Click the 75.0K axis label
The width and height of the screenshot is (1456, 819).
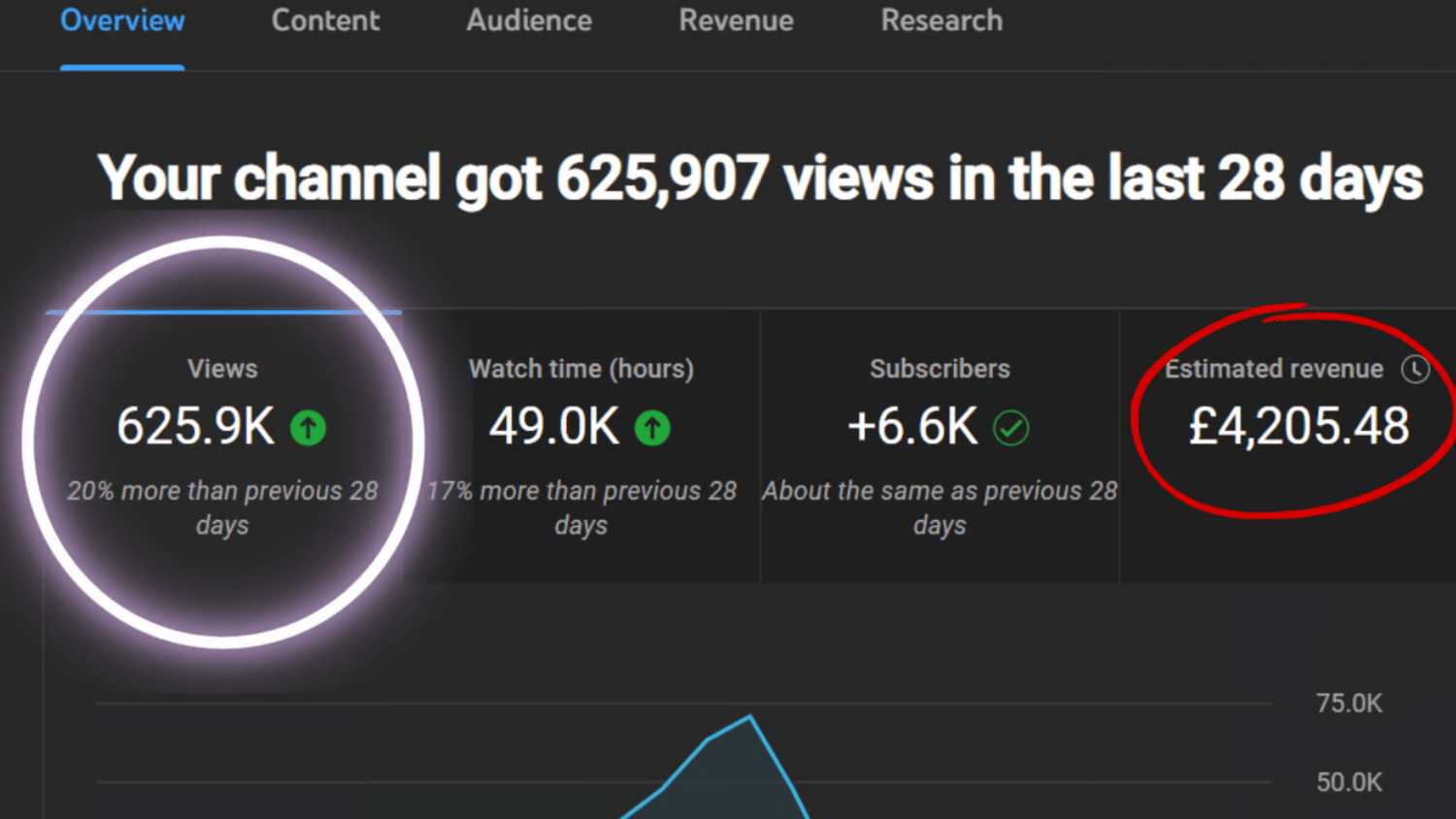tap(1349, 704)
